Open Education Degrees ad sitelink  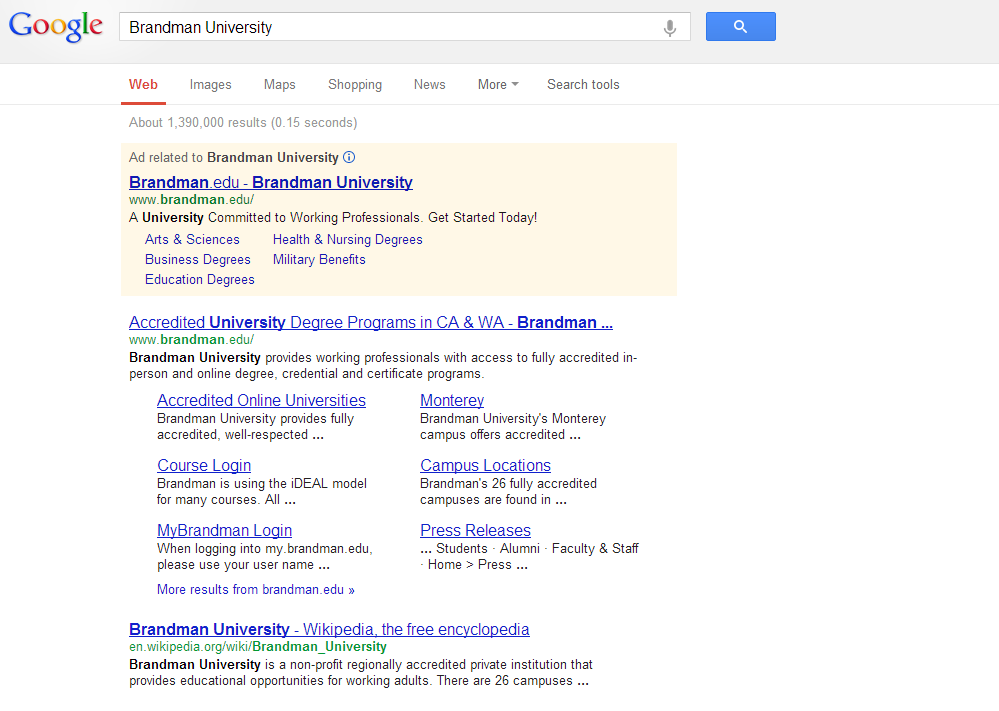tap(199, 279)
